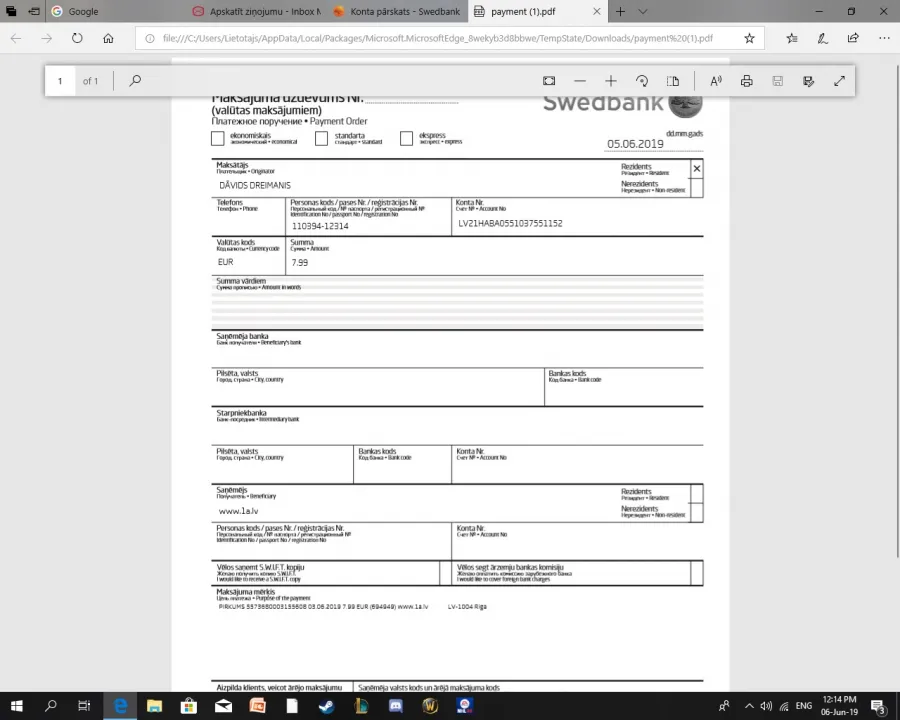Click the payer name DĀVIDS DREIMANIS

pyautogui.click(x=255, y=185)
